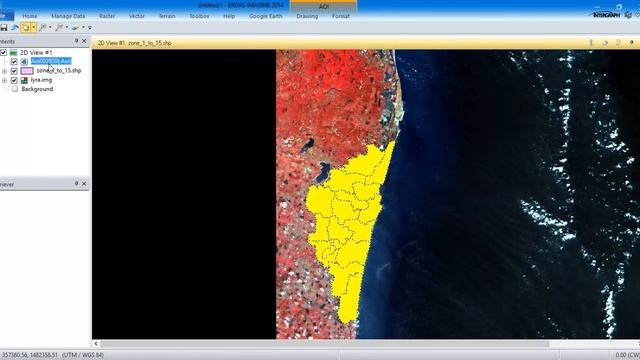Screen dimensions: 640x360
Task: Select the lyra.img layer name
Action: pos(41,80)
